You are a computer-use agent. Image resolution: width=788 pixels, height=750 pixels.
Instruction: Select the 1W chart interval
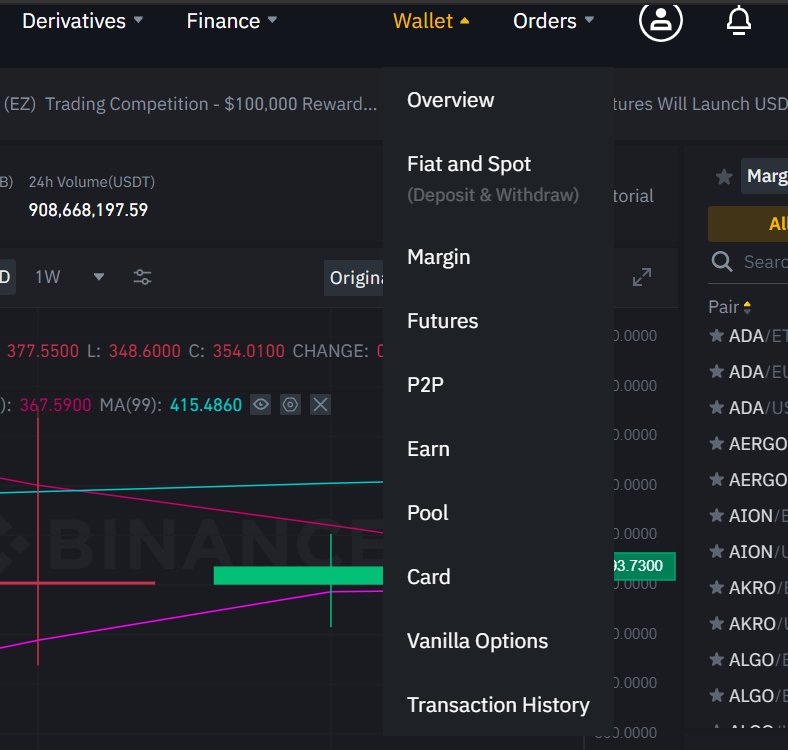(x=48, y=277)
